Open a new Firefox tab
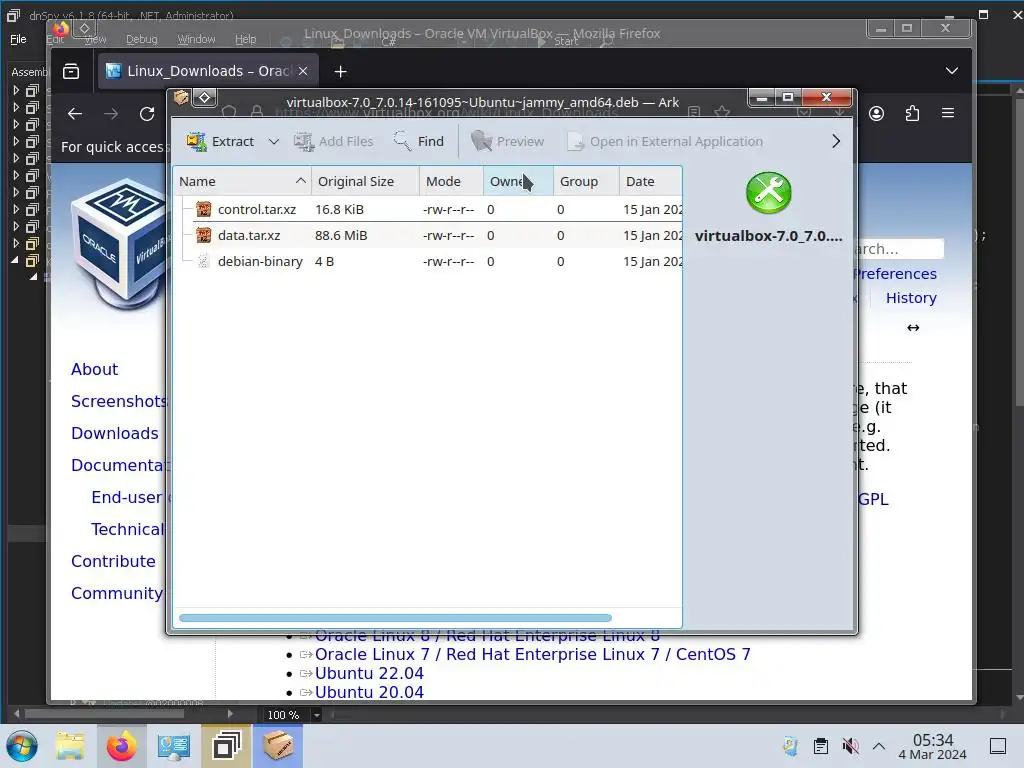Image resolution: width=1024 pixels, height=768 pixels. pyautogui.click(x=340, y=72)
